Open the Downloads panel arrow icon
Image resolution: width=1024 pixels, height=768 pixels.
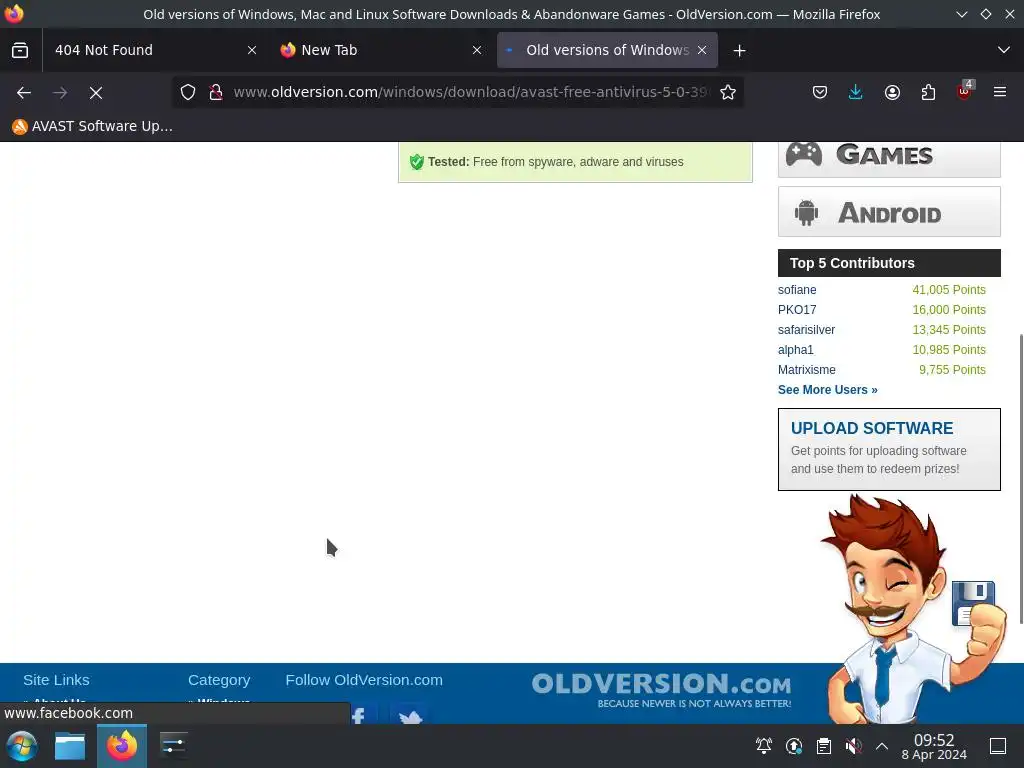point(856,92)
